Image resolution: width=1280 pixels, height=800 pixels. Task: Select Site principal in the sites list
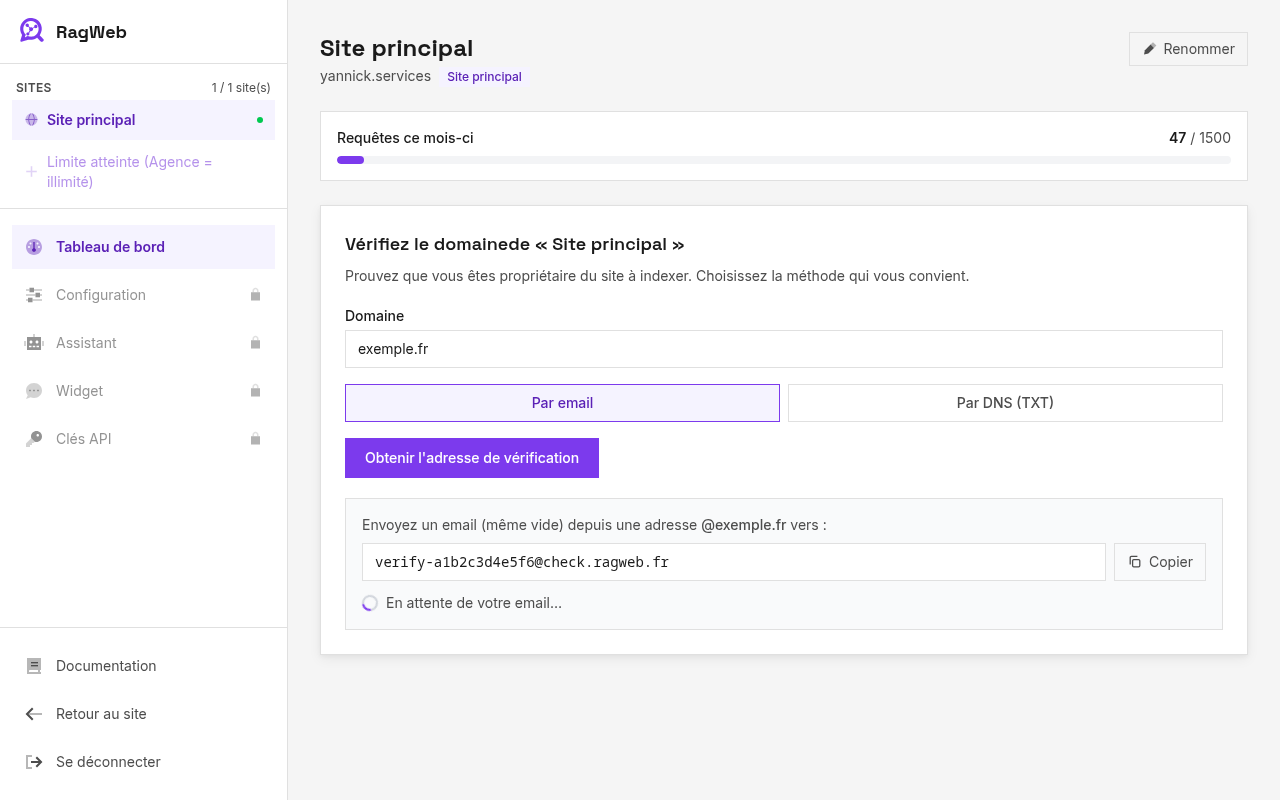coord(143,120)
